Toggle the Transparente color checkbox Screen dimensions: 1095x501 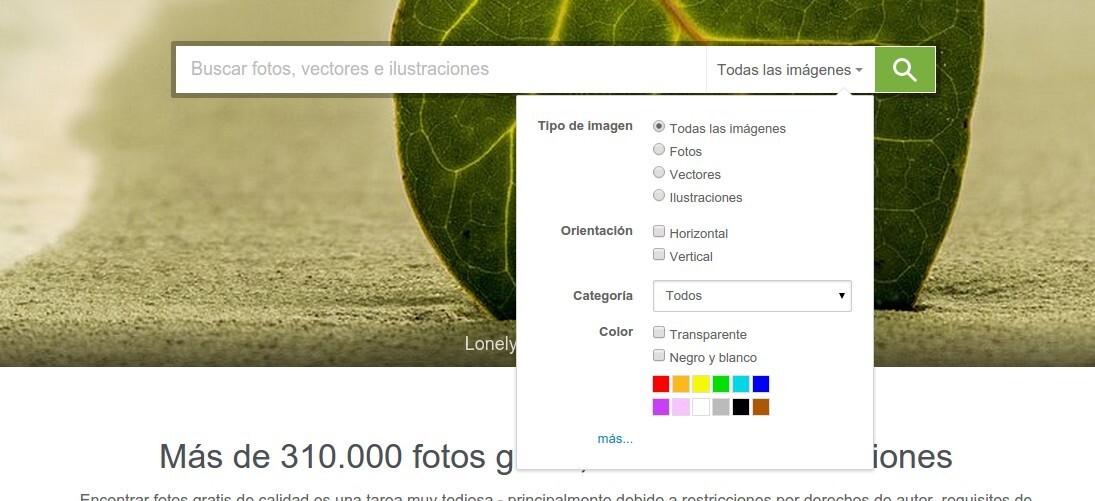(x=659, y=332)
